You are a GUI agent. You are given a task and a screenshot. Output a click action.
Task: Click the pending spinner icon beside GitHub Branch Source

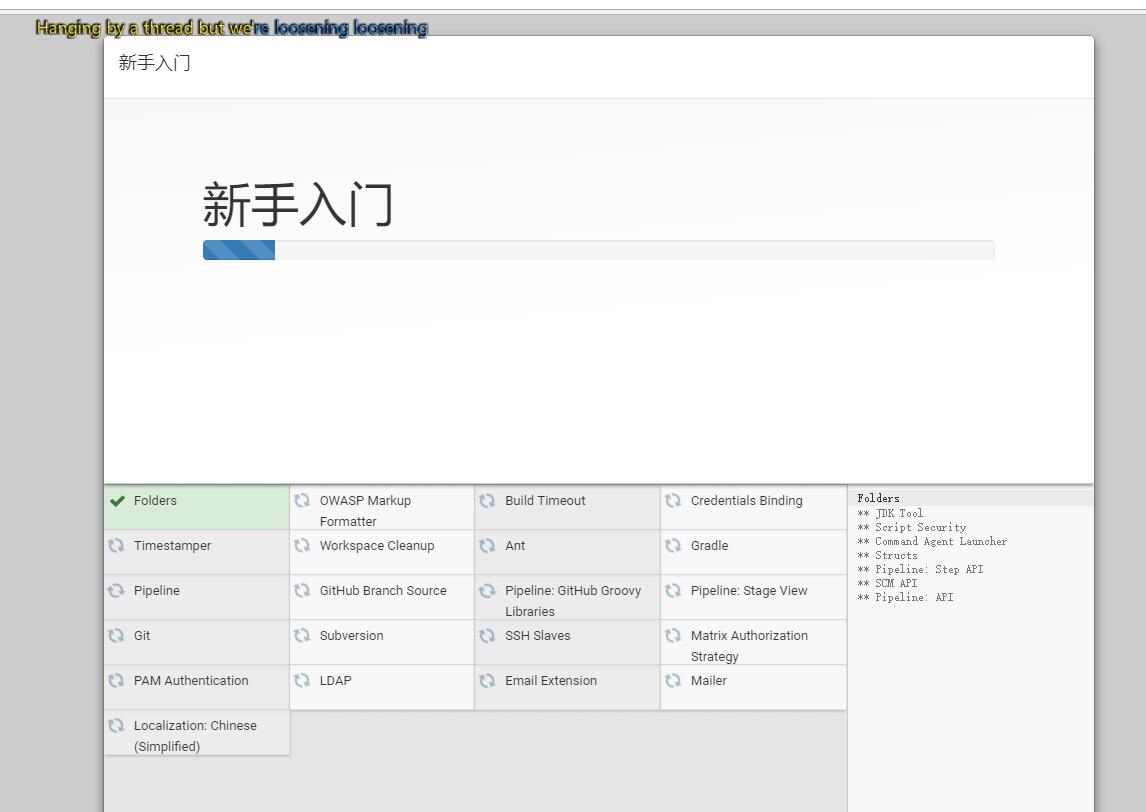302,591
